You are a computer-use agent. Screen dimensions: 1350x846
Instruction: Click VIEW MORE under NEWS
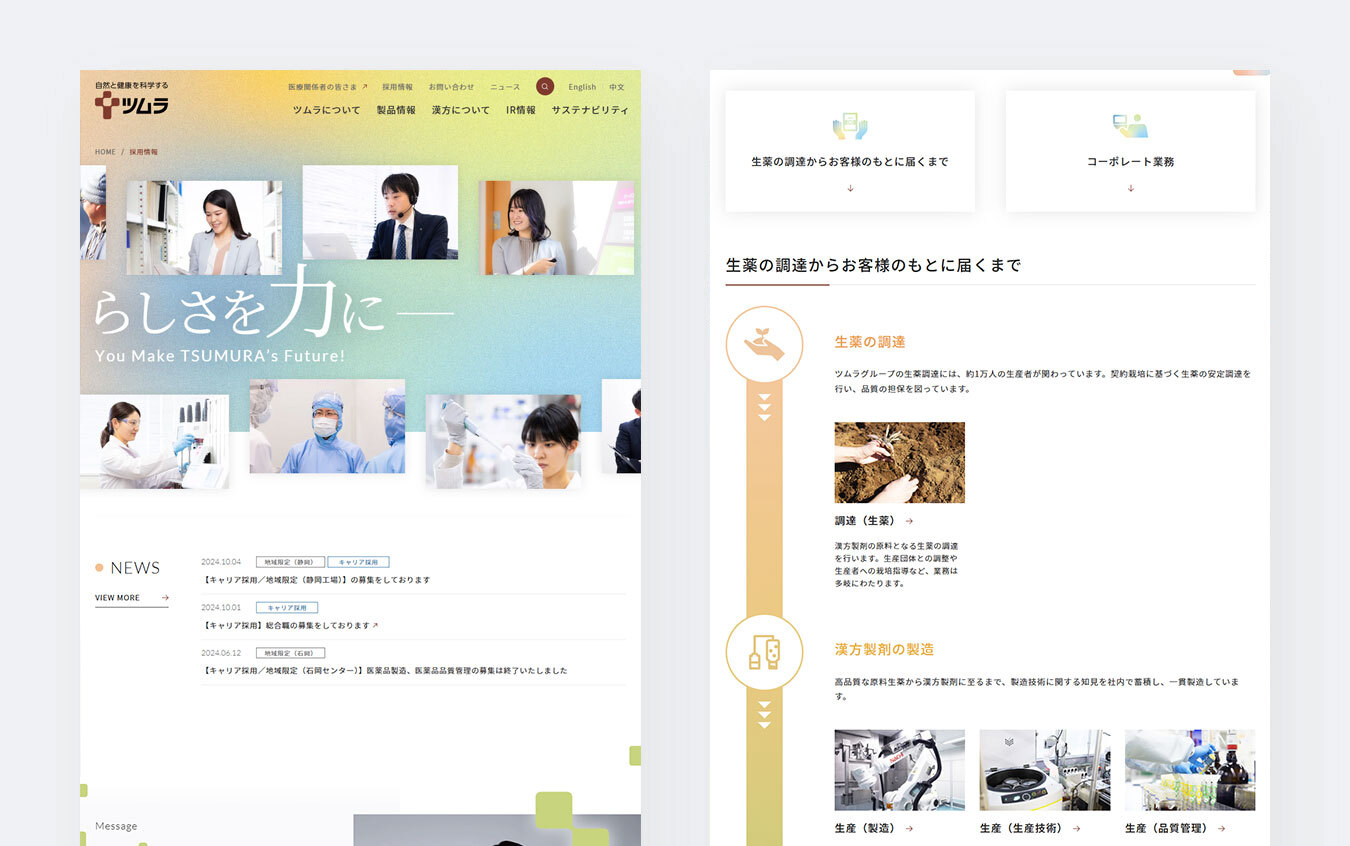[x=131, y=599]
